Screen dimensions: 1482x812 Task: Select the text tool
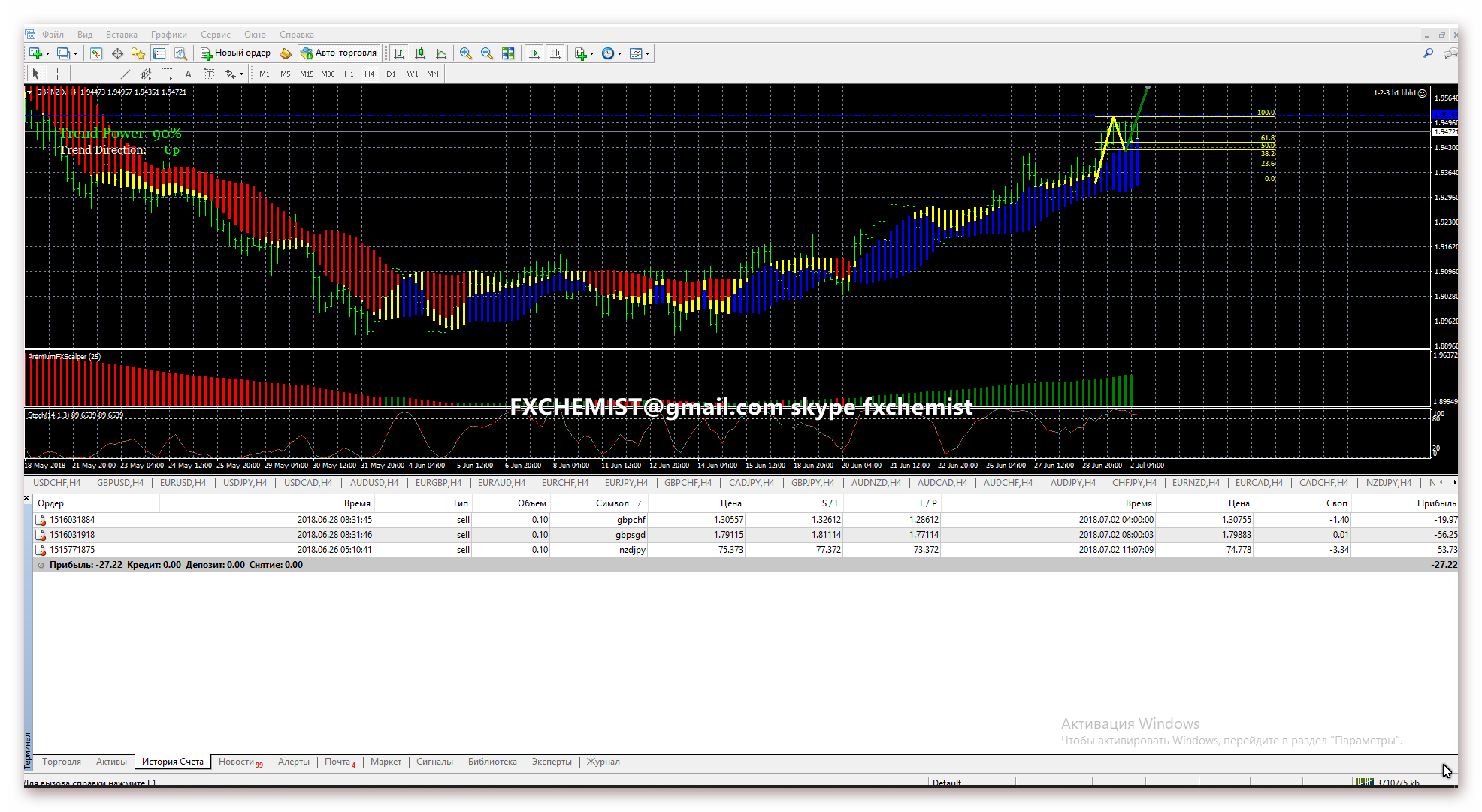(x=188, y=74)
